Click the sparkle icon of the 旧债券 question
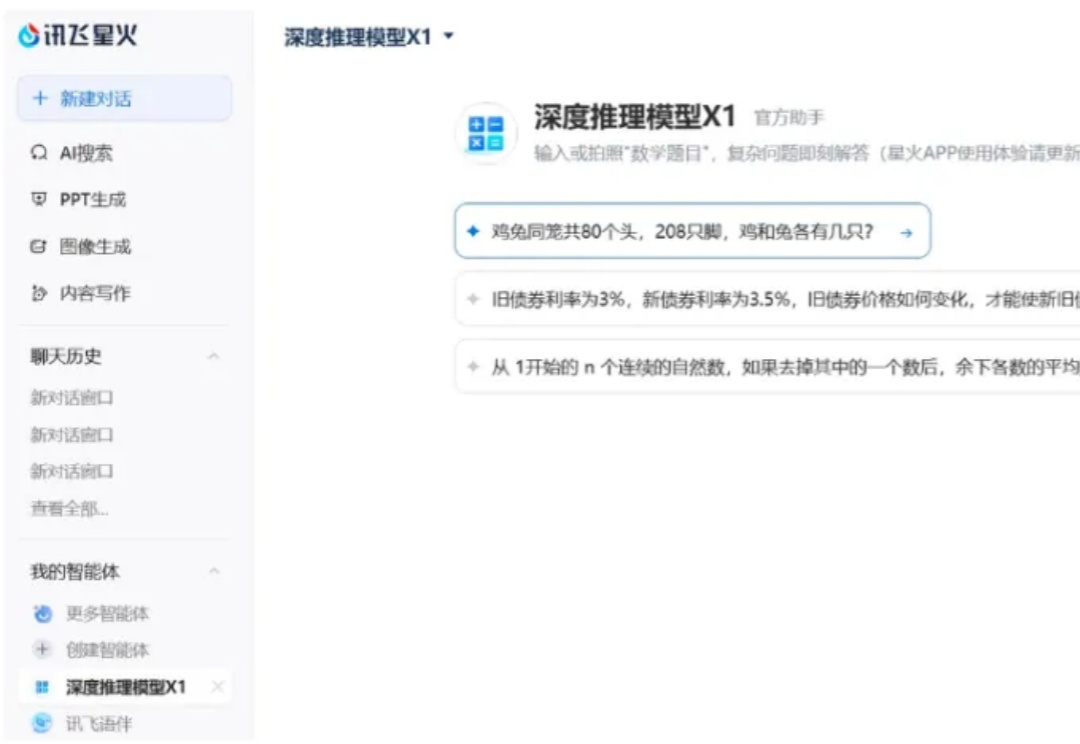This screenshot has width=1080, height=744. click(473, 299)
